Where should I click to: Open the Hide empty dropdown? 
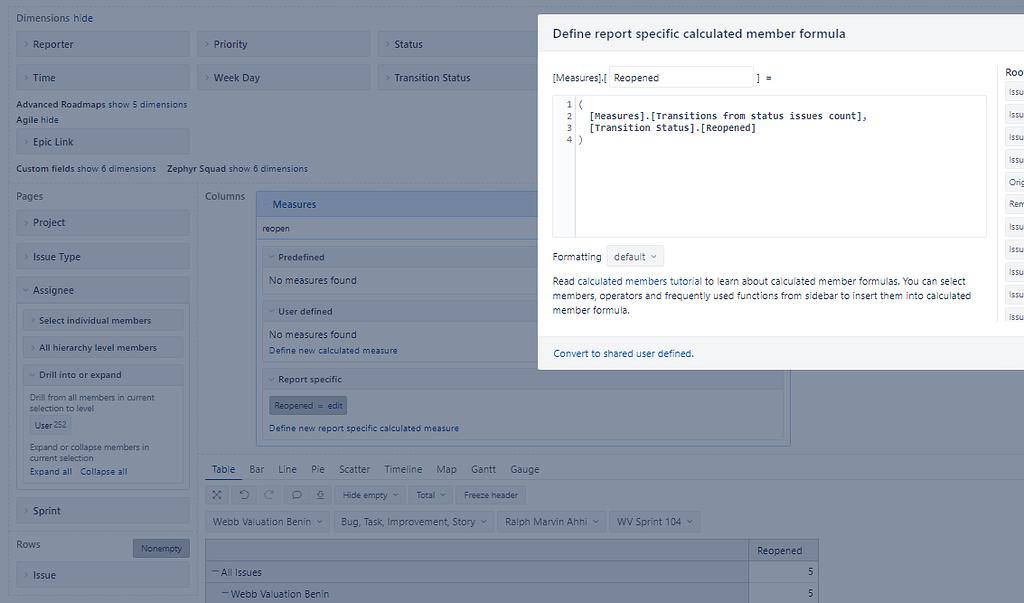(369, 494)
